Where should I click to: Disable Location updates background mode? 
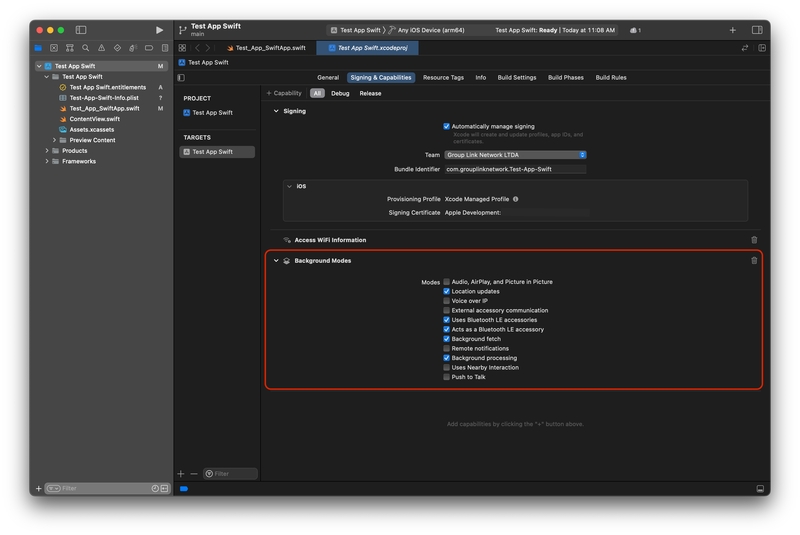pos(447,291)
